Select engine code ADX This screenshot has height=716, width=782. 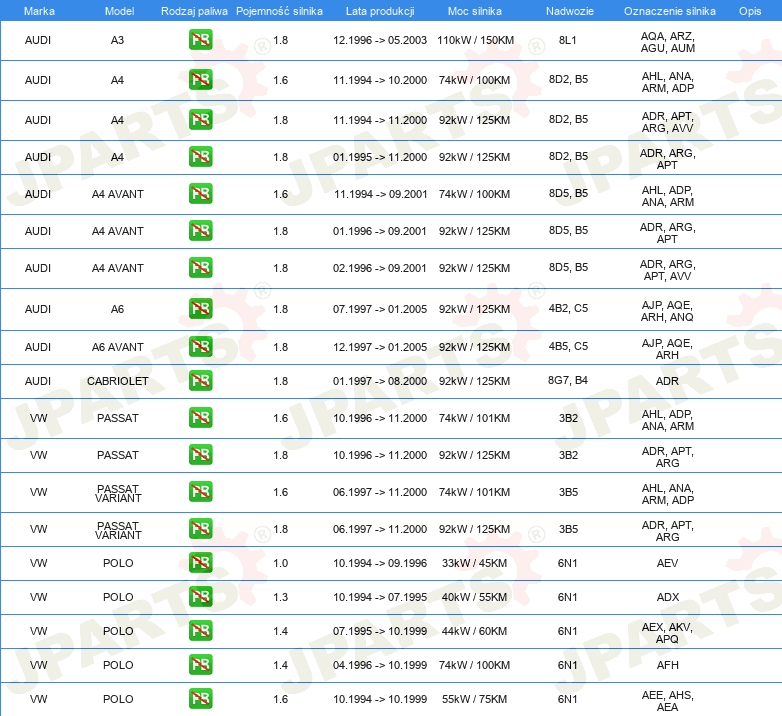click(668, 597)
